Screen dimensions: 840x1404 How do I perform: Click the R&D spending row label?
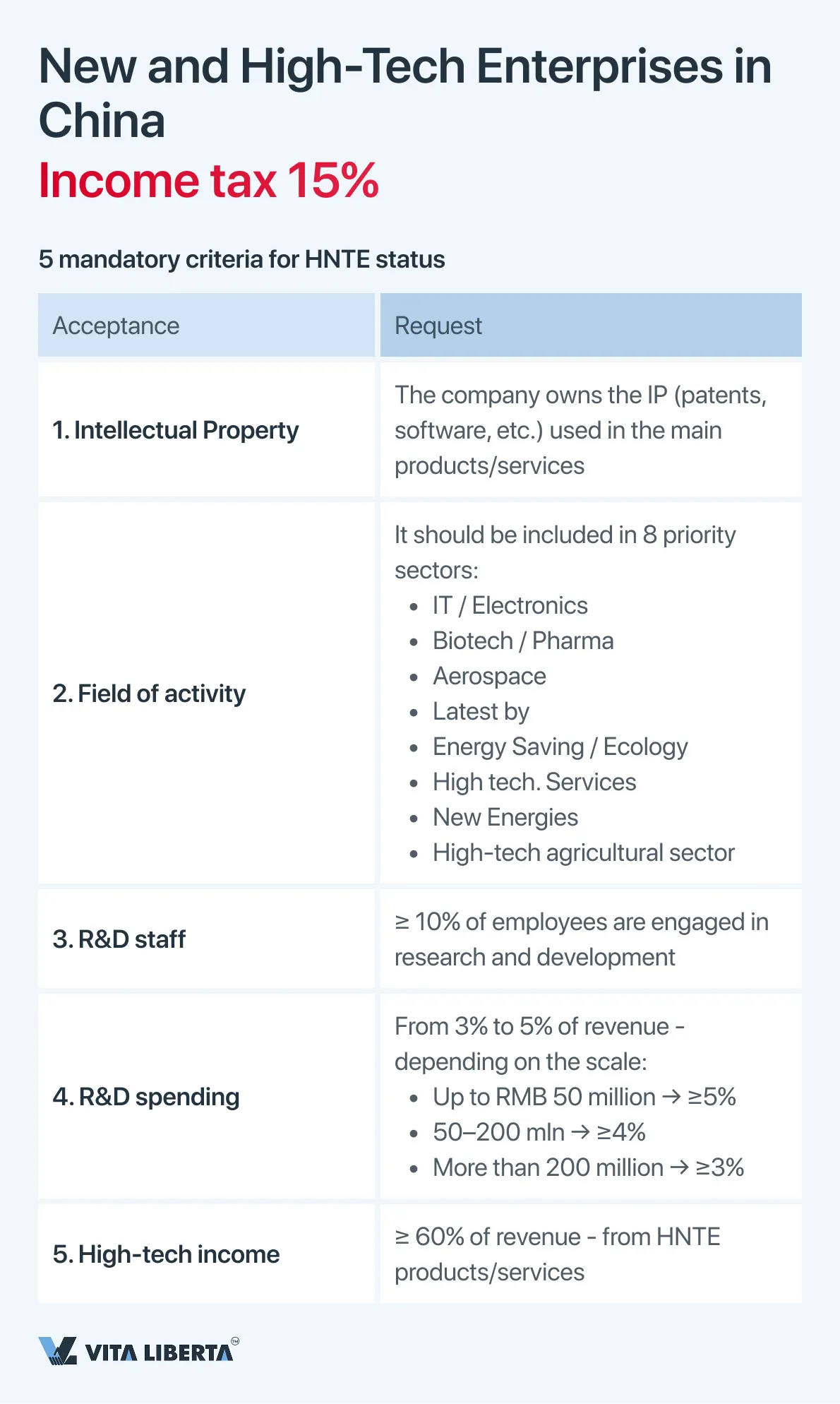(146, 1097)
